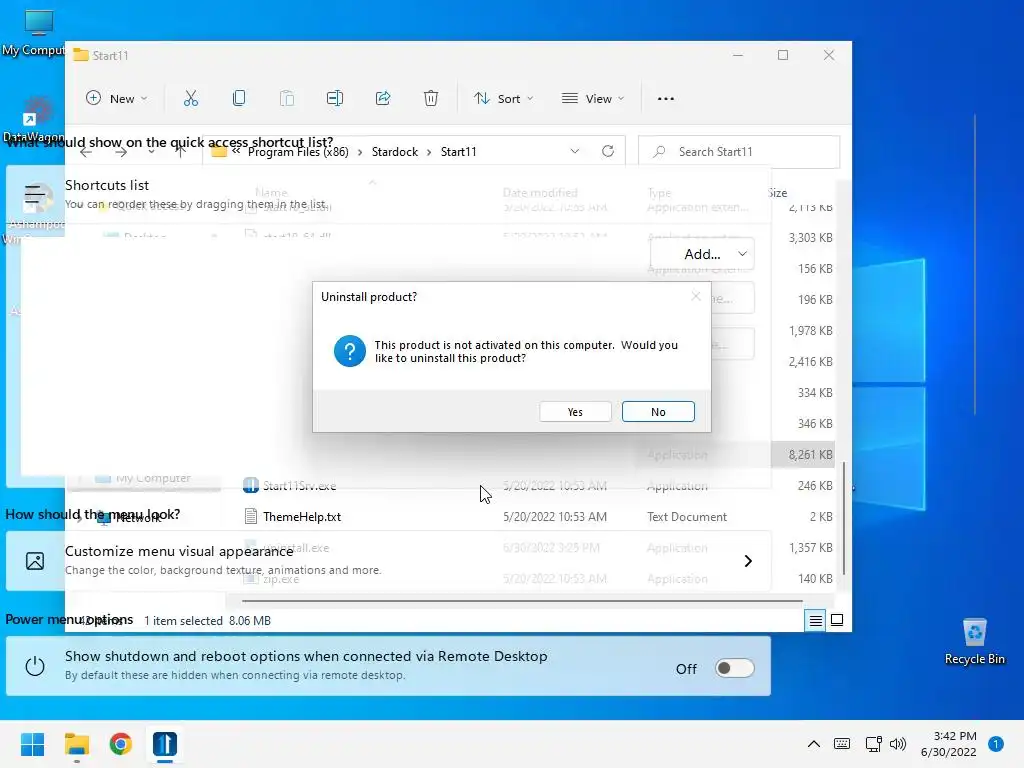The width and height of the screenshot is (1024, 768).
Task: Click the Cut scissors icon
Action: click(x=191, y=99)
